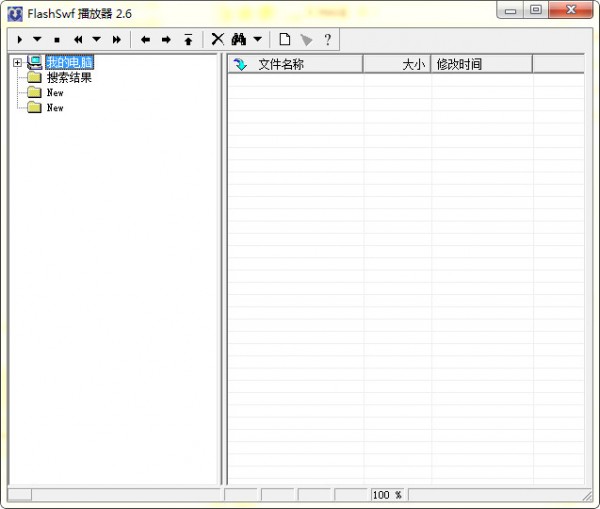Select 我的电脑 in the folder tree
Screen dimensions: 600x509
pyautogui.click(x=70, y=62)
